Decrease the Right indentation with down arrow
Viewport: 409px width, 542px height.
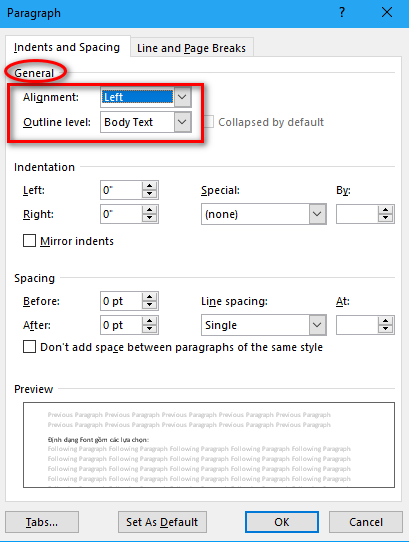149,218
